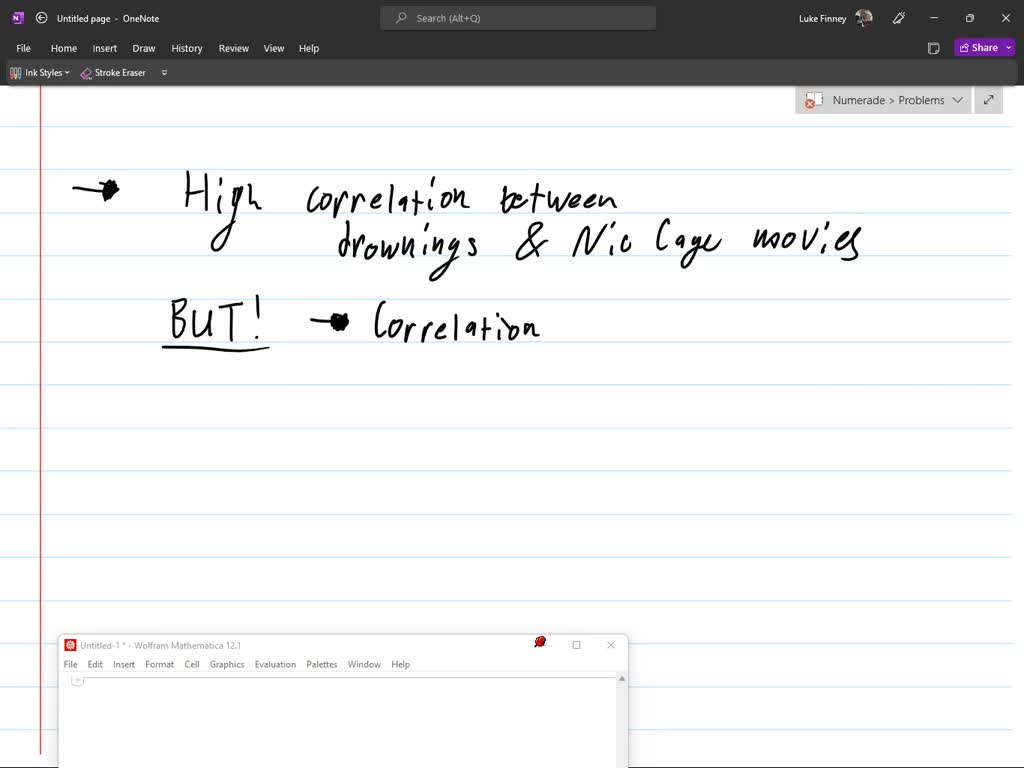Screen dimensions: 1024x768
Task: Open the pen ideas icon near profile
Action: [898, 18]
